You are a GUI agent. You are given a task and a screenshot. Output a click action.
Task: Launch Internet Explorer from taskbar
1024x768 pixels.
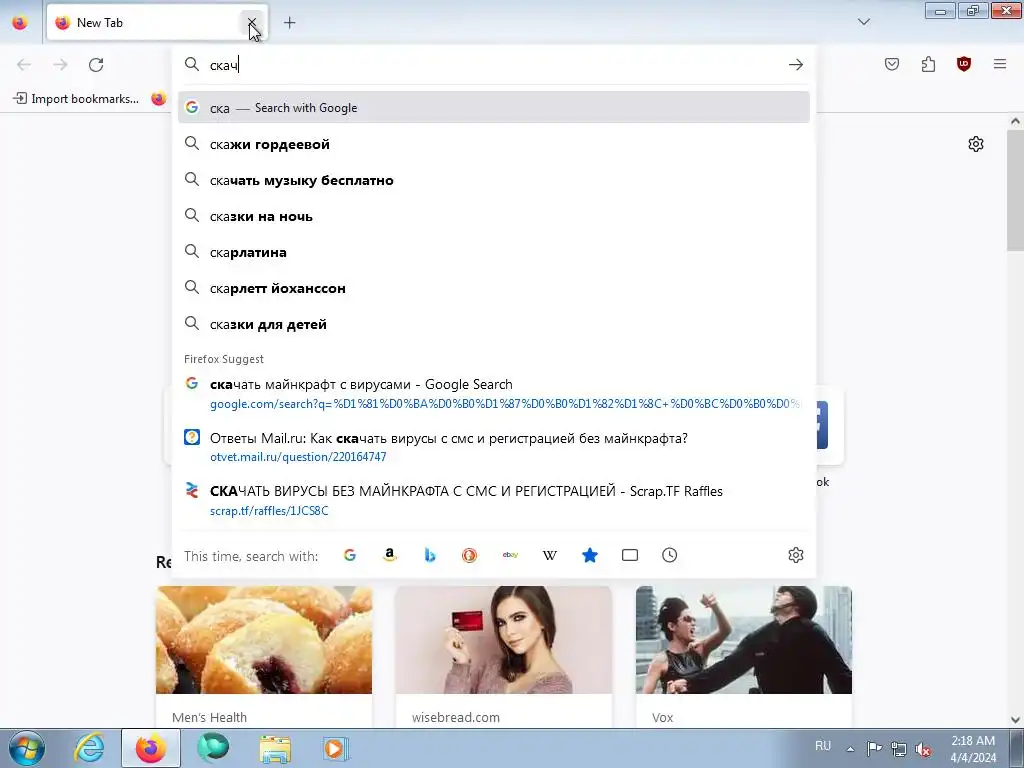(x=89, y=748)
